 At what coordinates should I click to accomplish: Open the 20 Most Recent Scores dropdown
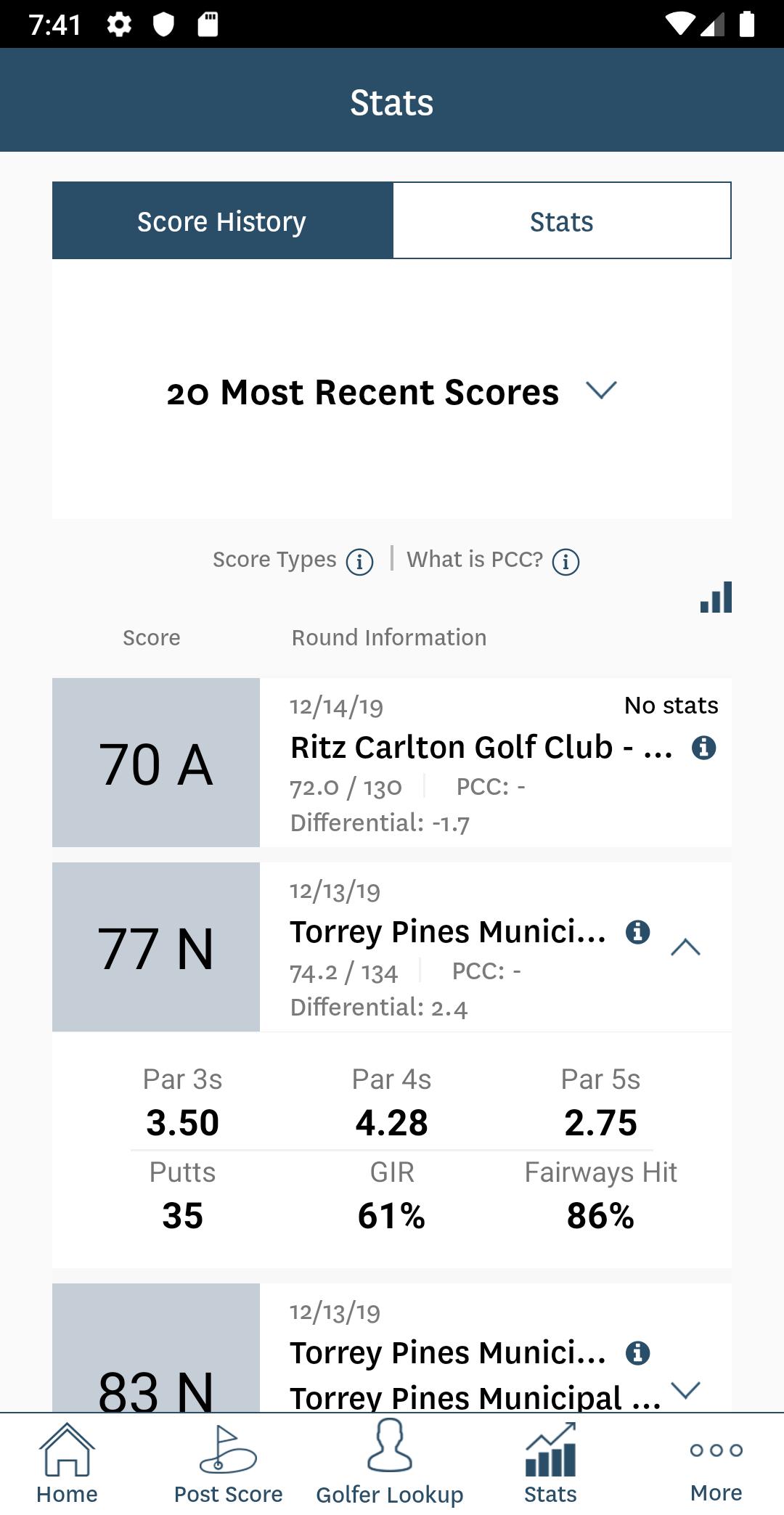[x=391, y=392]
